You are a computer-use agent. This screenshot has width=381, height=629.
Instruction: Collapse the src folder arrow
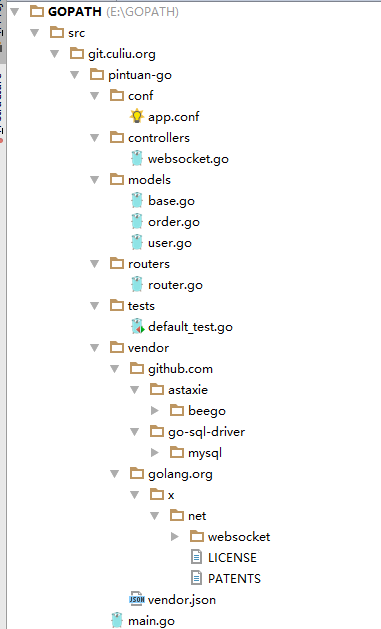click(35, 32)
